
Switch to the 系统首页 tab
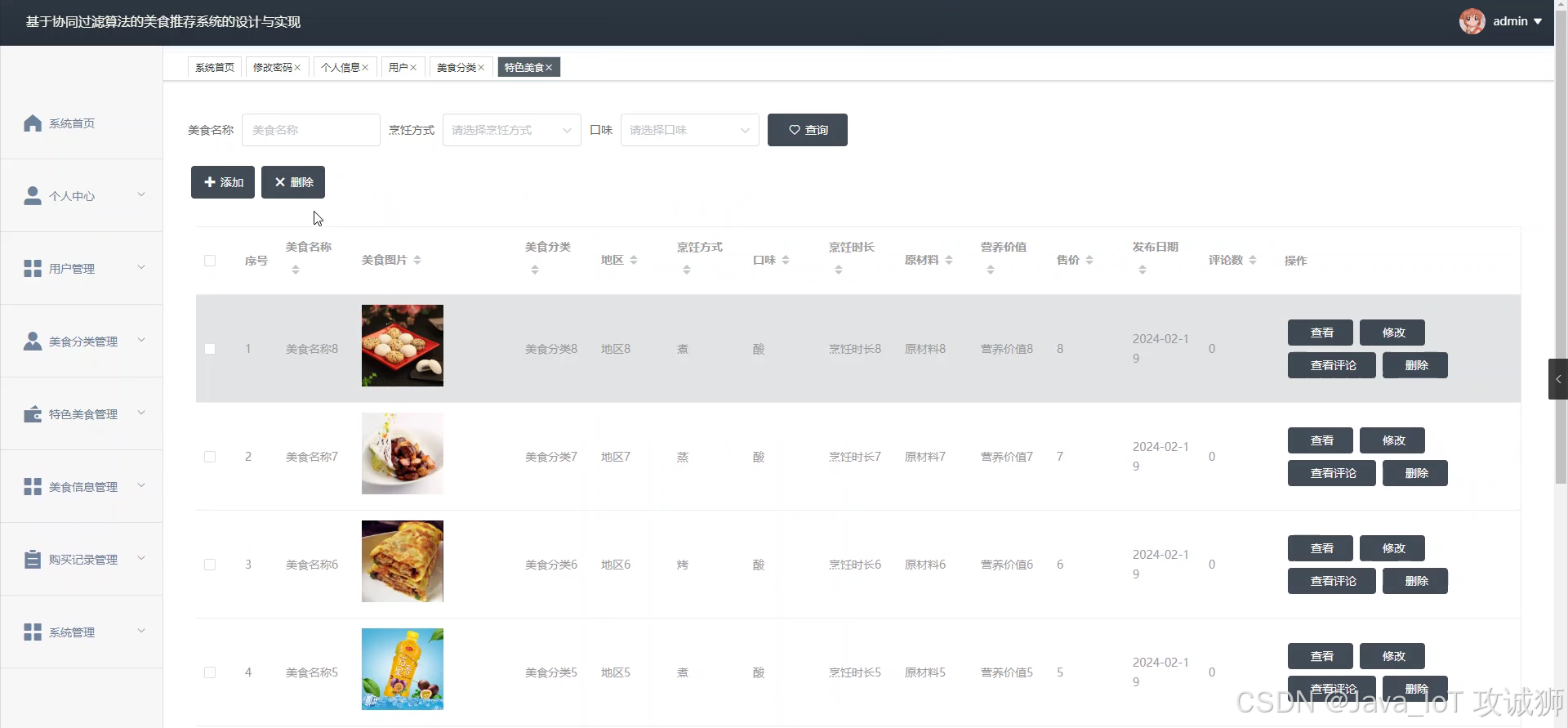click(215, 67)
